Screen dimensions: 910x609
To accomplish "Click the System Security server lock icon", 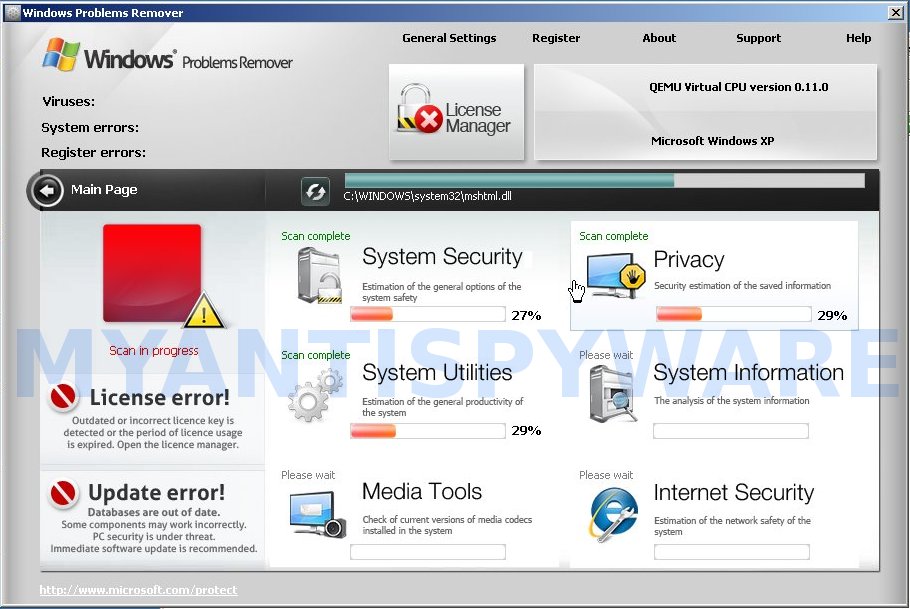I will pos(319,275).
